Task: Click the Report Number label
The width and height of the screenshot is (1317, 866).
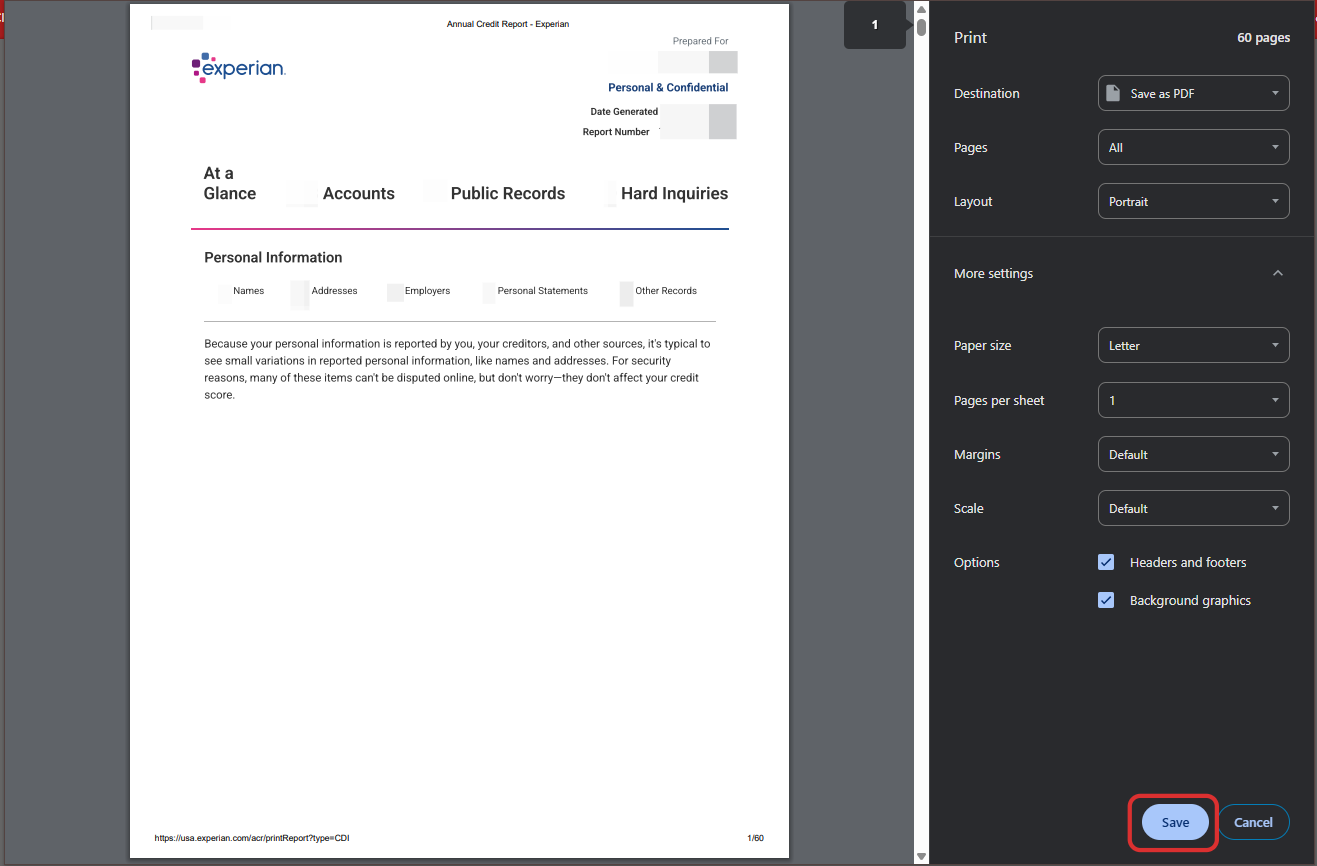Action: point(616,132)
